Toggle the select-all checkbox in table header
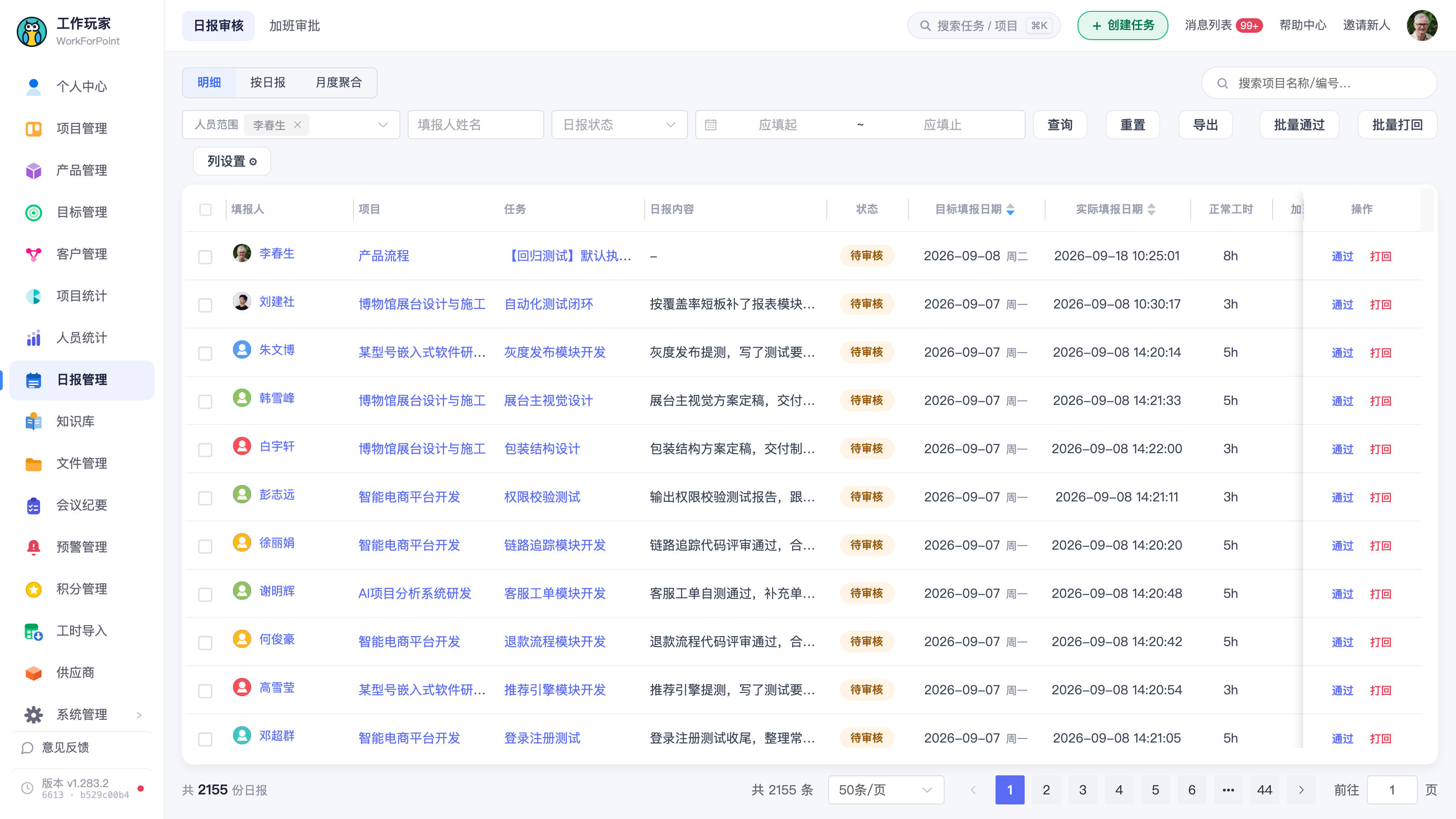Viewport: 1456px width, 819px height. 205,209
